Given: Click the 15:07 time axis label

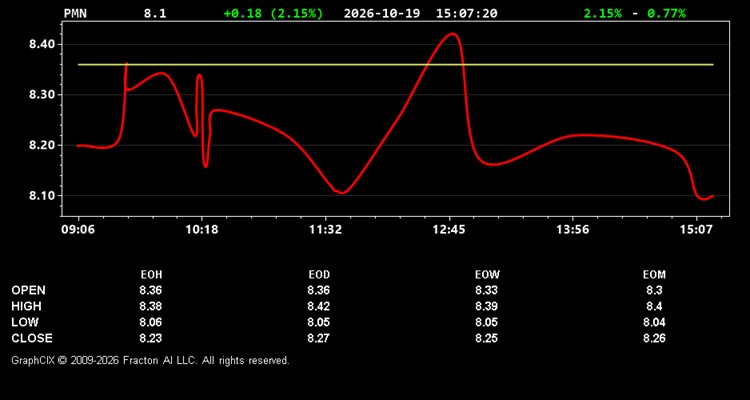Looking at the screenshot, I should [x=696, y=230].
